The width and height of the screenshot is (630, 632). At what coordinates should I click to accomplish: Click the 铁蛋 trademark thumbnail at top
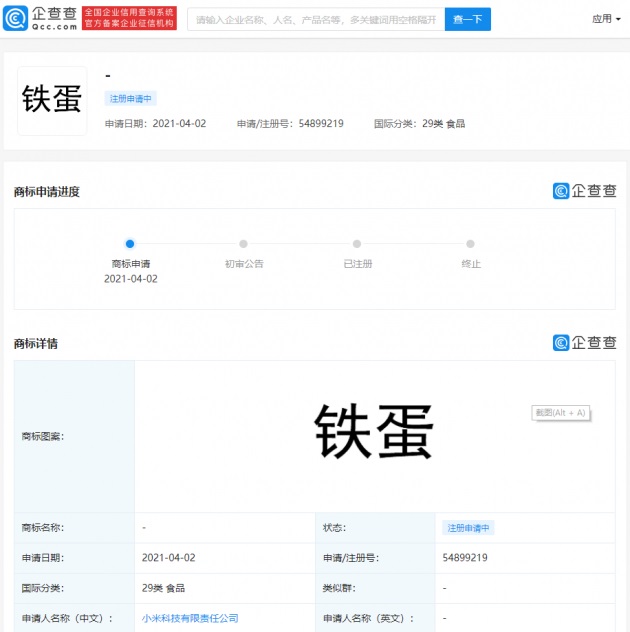(x=52, y=100)
